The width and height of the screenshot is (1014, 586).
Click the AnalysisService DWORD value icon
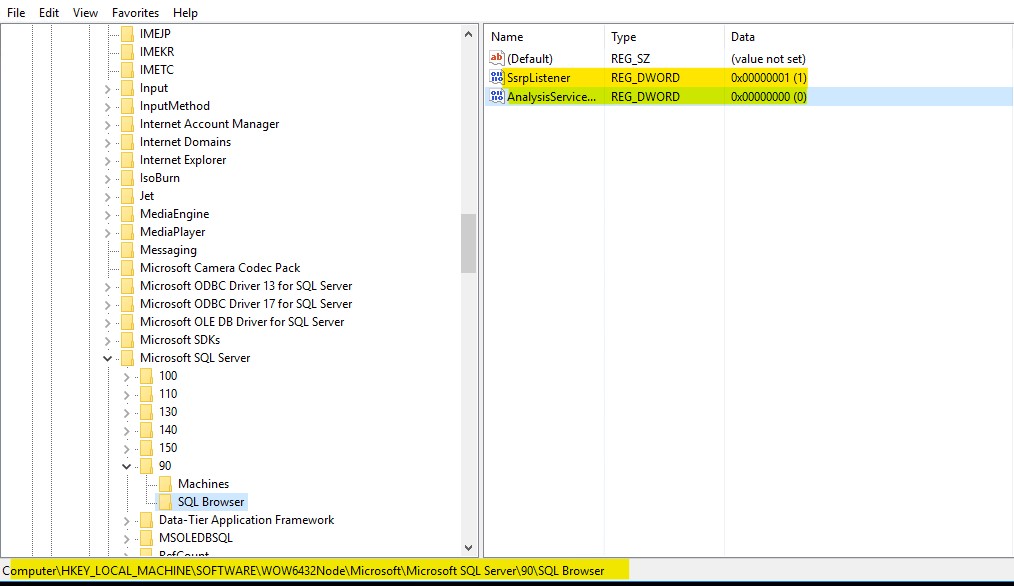click(x=497, y=96)
